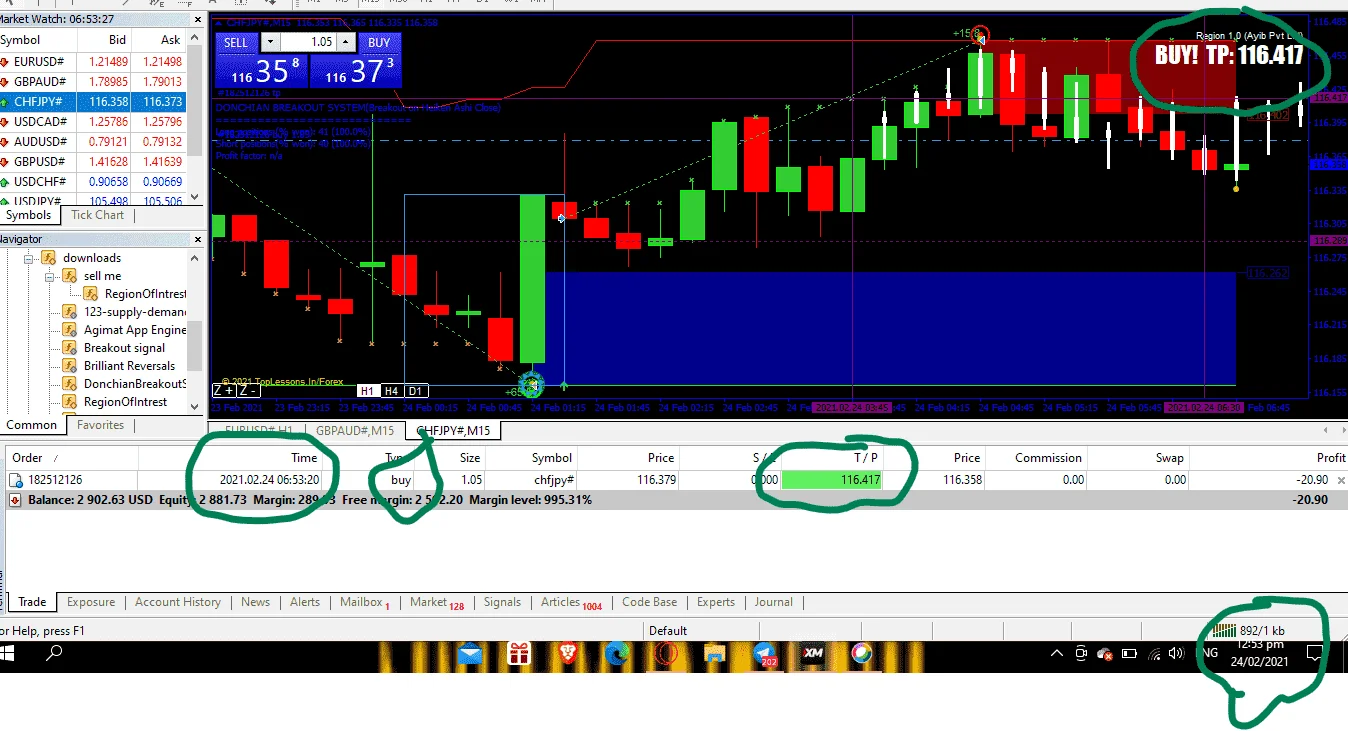Launch Brave browser from the taskbar
Image resolution: width=1348 pixels, height=731 pixels.
568,655
